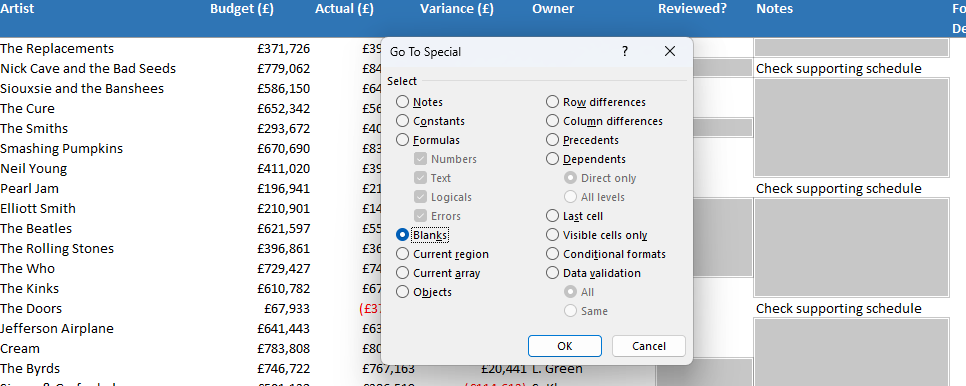This screenshot has height=386, width=966.
Task: Select owner cell L. Green
Action: coord(557,369)
